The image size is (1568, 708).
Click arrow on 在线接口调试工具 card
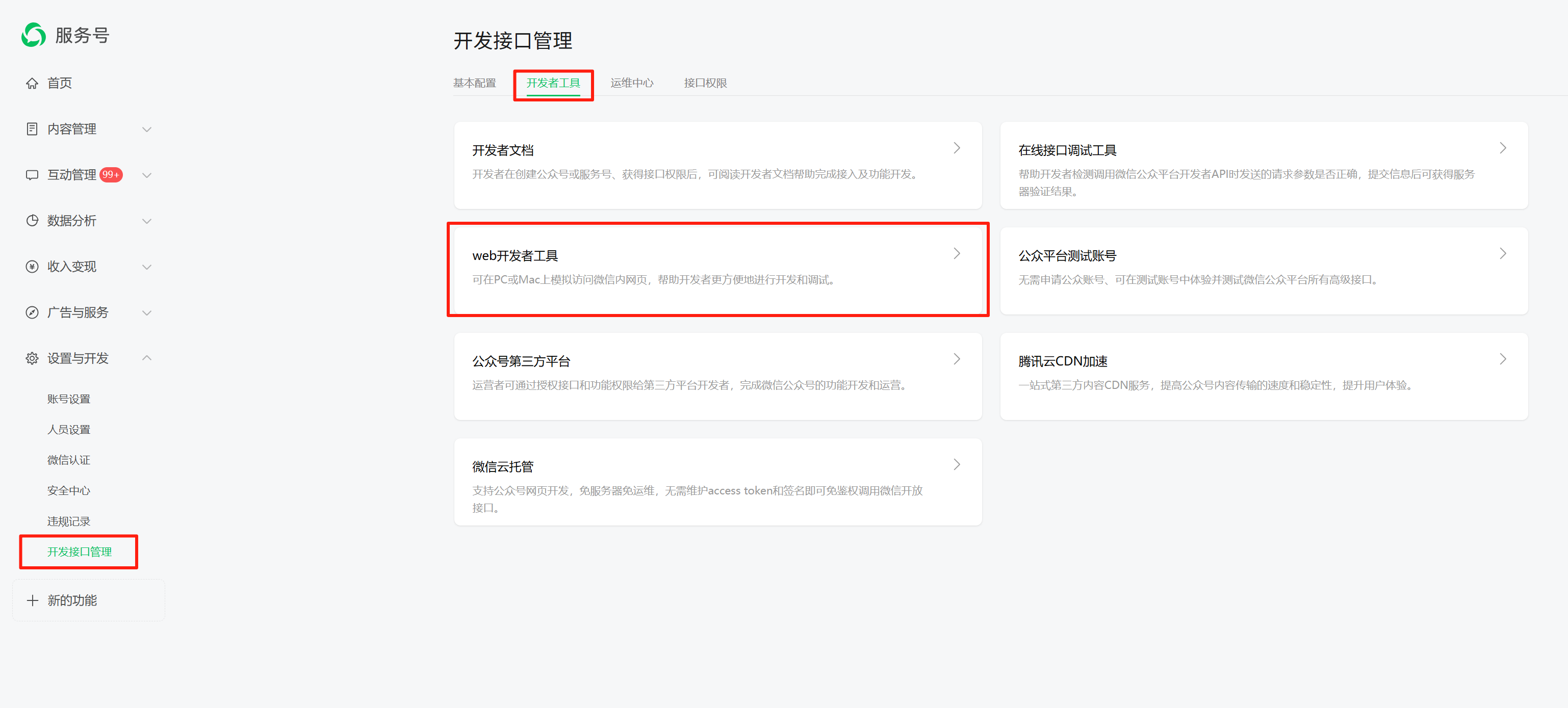click(x=1503, y=148)
